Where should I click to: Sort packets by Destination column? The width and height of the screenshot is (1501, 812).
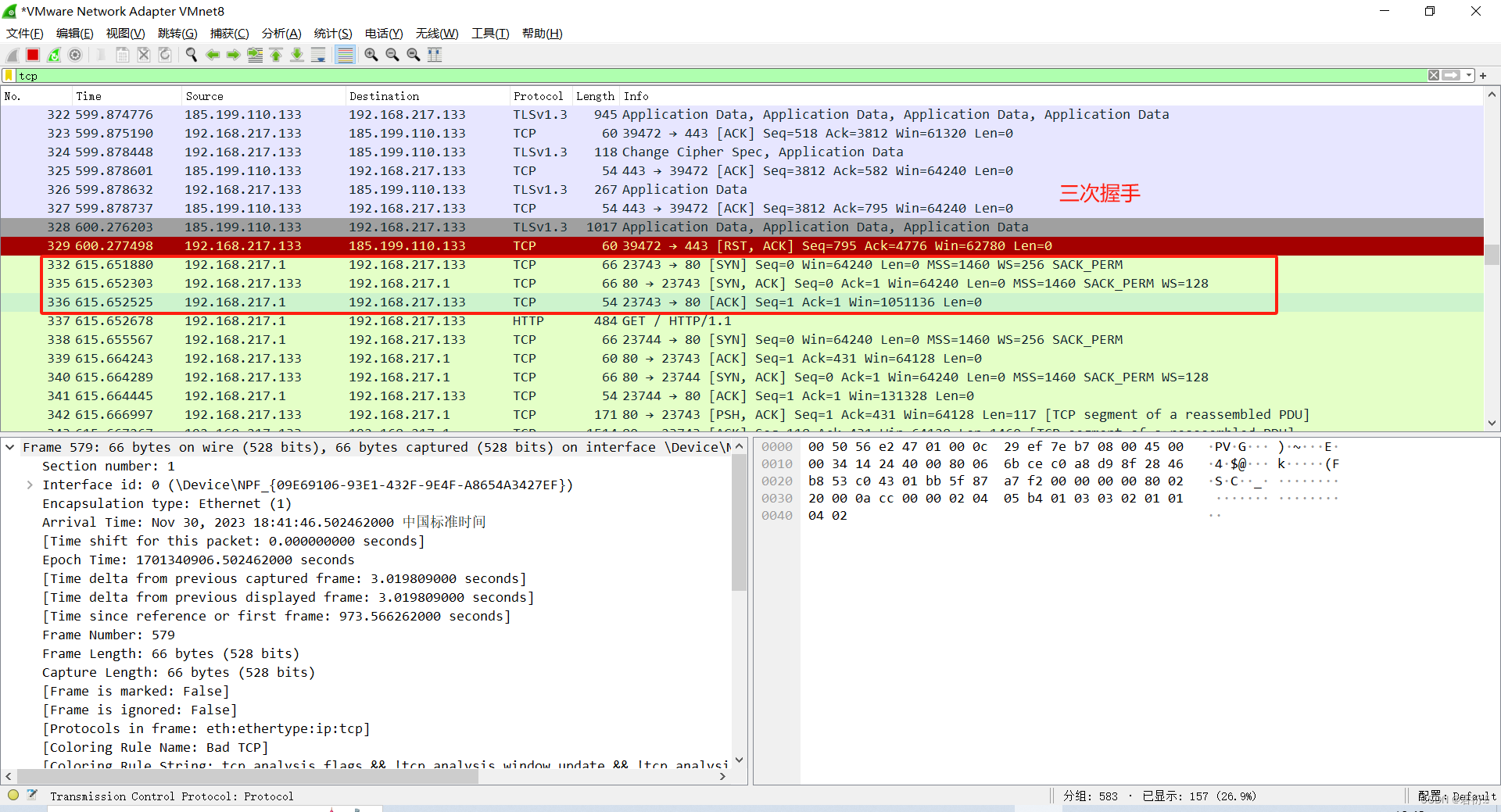pyautogui.click(x=428, y=96)
